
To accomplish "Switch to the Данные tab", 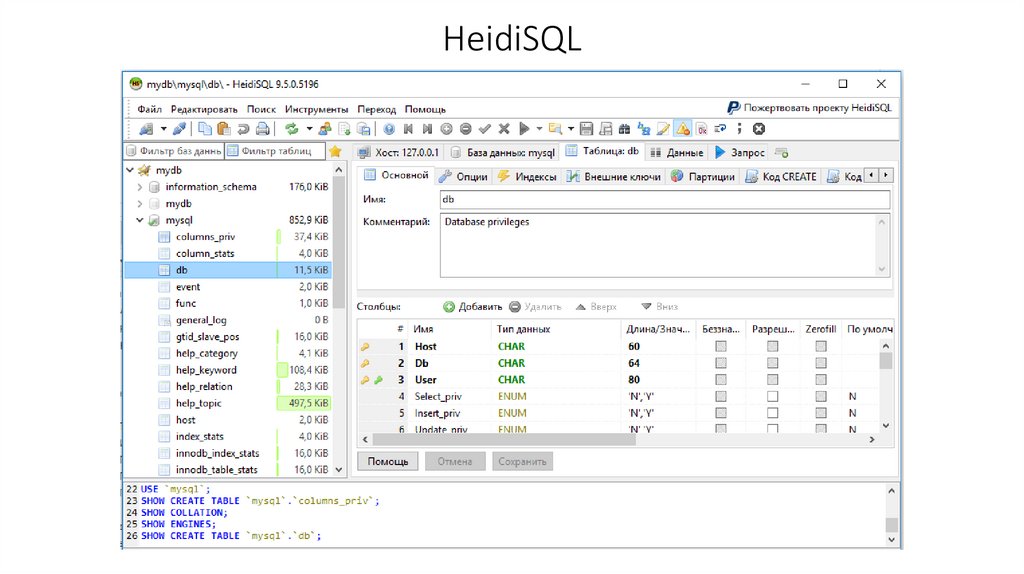I will pyautogui.click(x=677, y=152).
